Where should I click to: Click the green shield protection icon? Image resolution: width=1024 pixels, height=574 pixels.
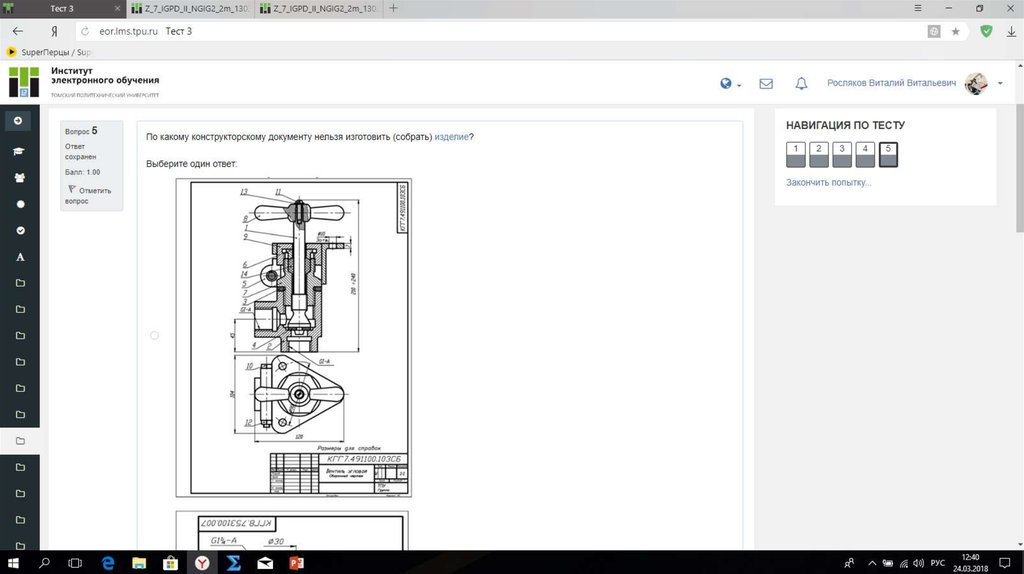pyautogui.click(x=986, y=31)
